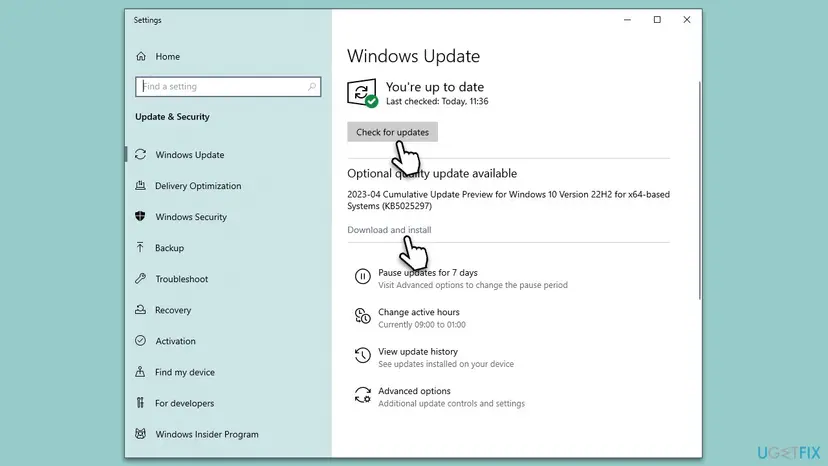This screenshot has width=828, height=466.
Task: Open Find my device section
Action: point(185,372)
